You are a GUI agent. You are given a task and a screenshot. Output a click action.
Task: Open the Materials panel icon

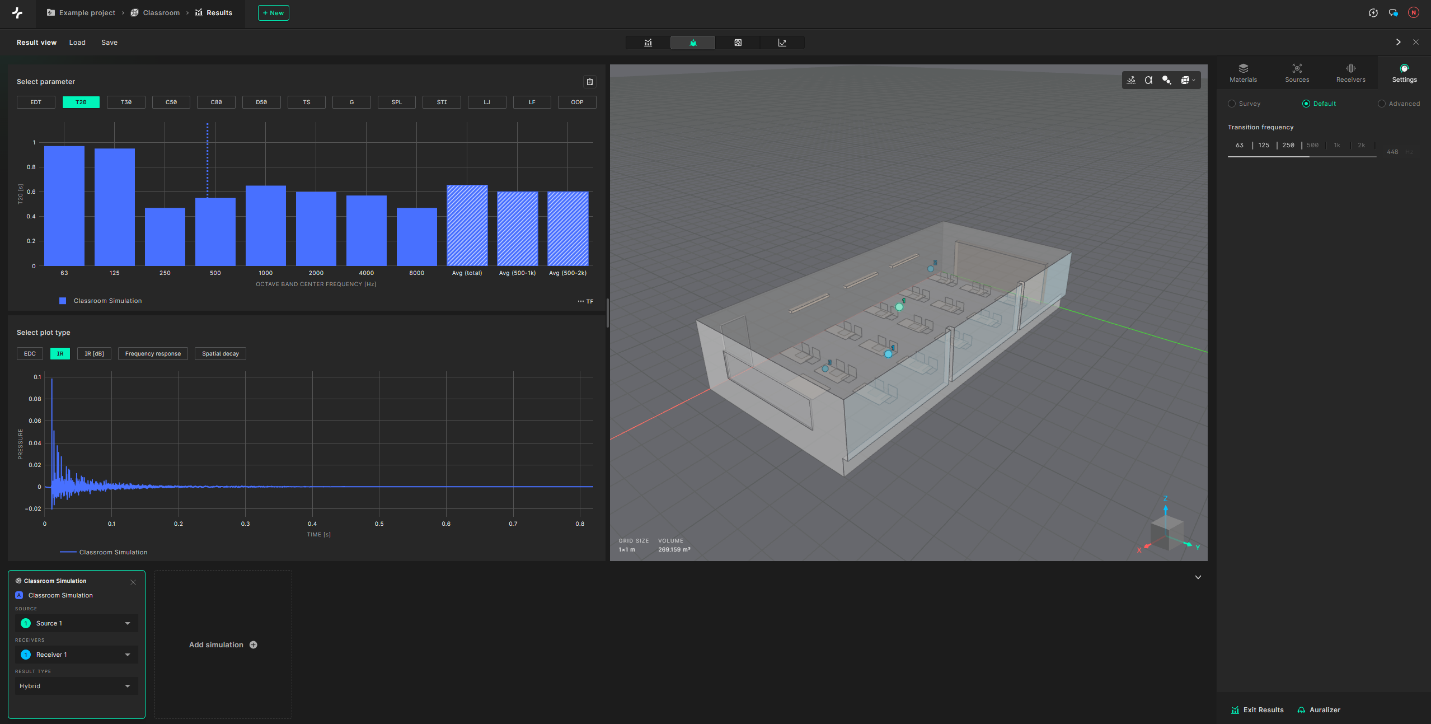coord(1244,68)
